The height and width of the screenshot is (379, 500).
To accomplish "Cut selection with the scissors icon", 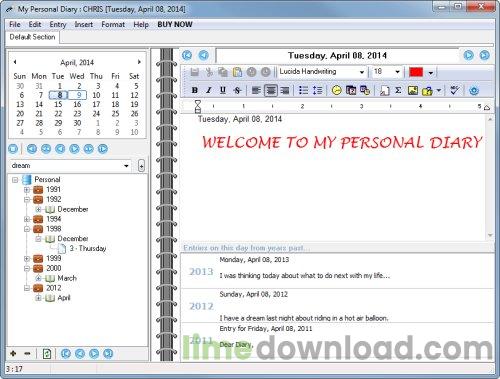I will coord(209,72).
